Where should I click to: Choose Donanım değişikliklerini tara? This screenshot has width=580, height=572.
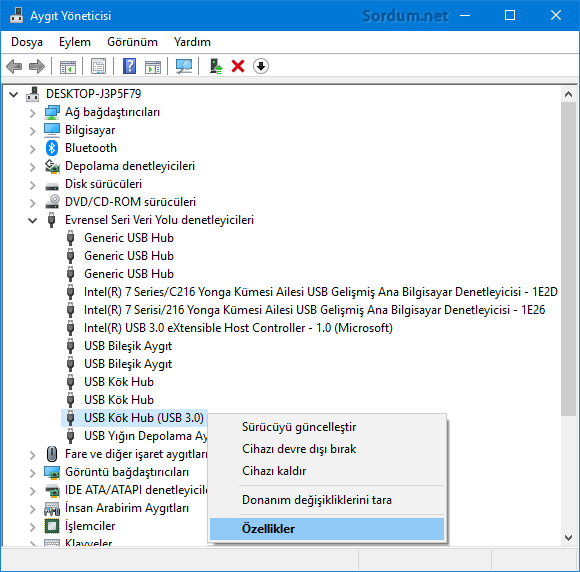pyautogui.click(x=327, y=500)
